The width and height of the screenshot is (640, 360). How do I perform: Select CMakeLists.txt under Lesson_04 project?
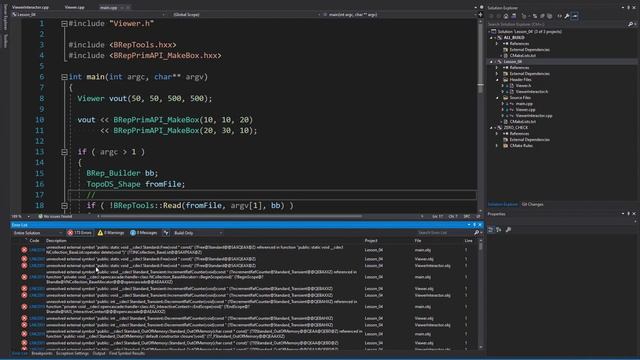522,122
